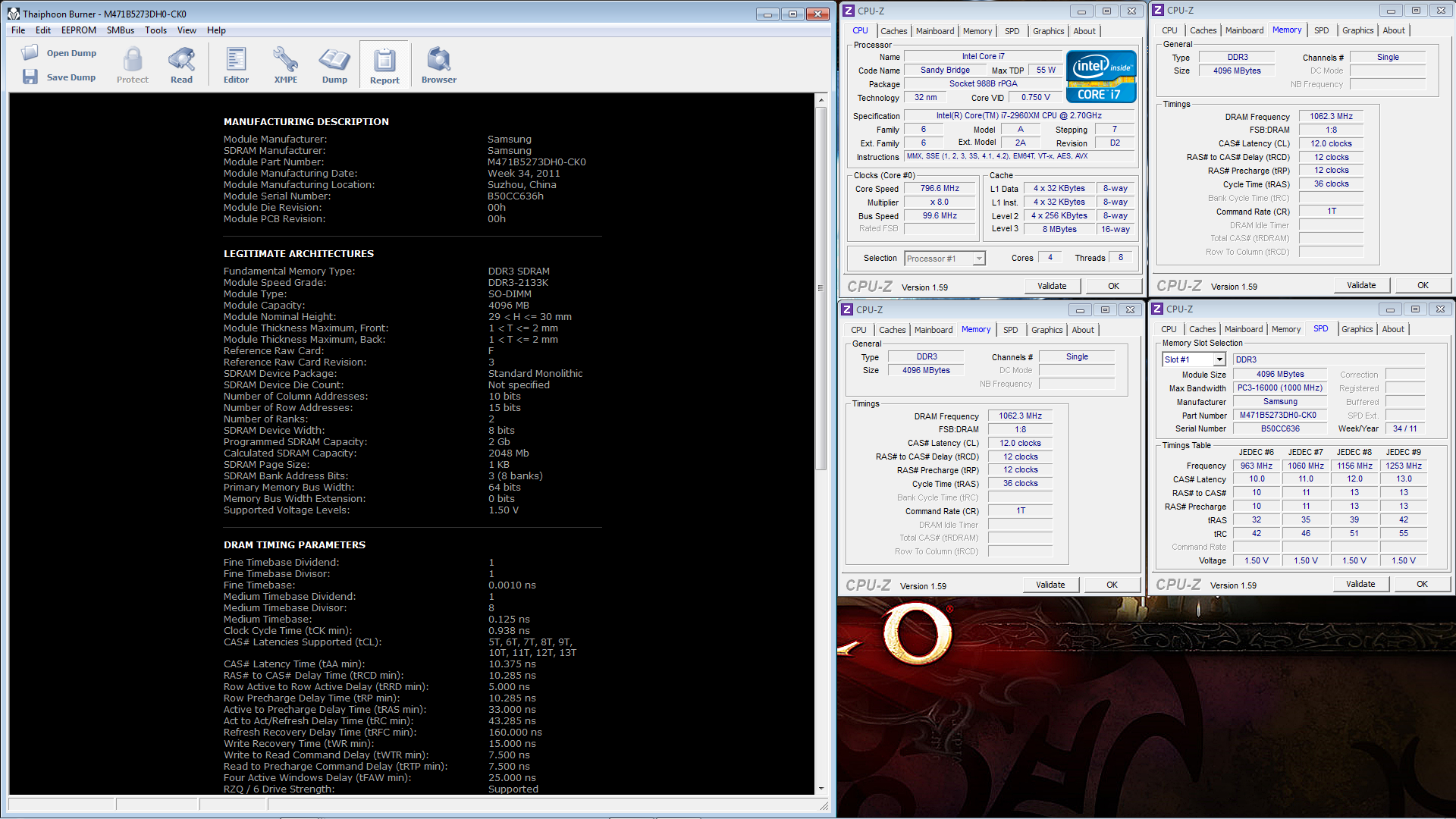
Task: Click the Week/Year 34 / 11 field
Action: 1404,428
